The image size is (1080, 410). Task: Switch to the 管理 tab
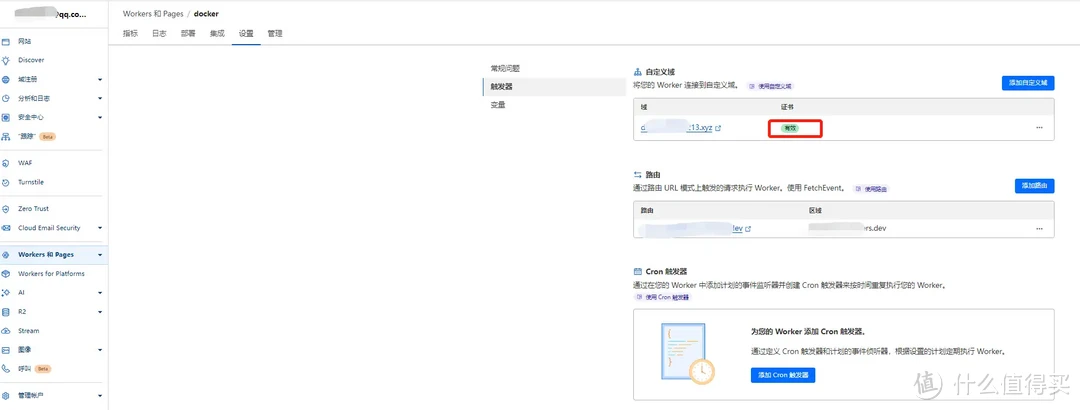coord(275,33)
